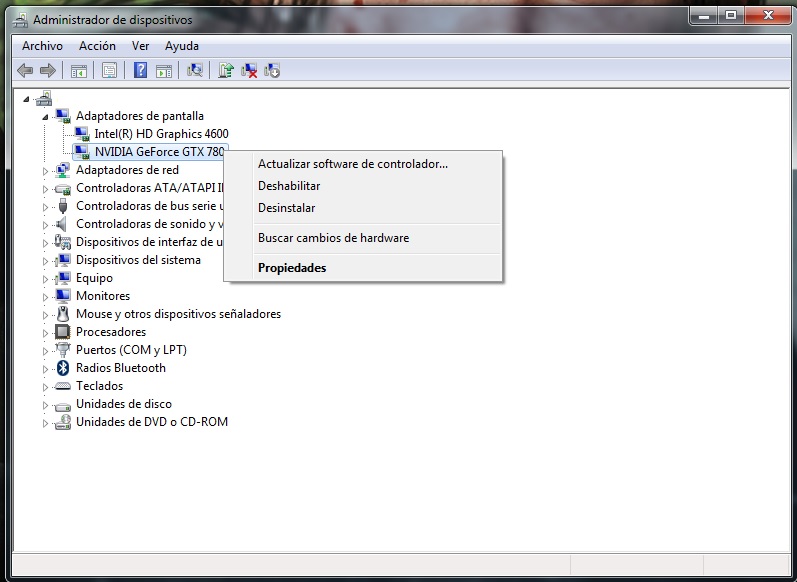Screen dimensions: 797x582
Task: Select the Monitores tree entry
Action: pyautogui.click(x=103, y=296)
